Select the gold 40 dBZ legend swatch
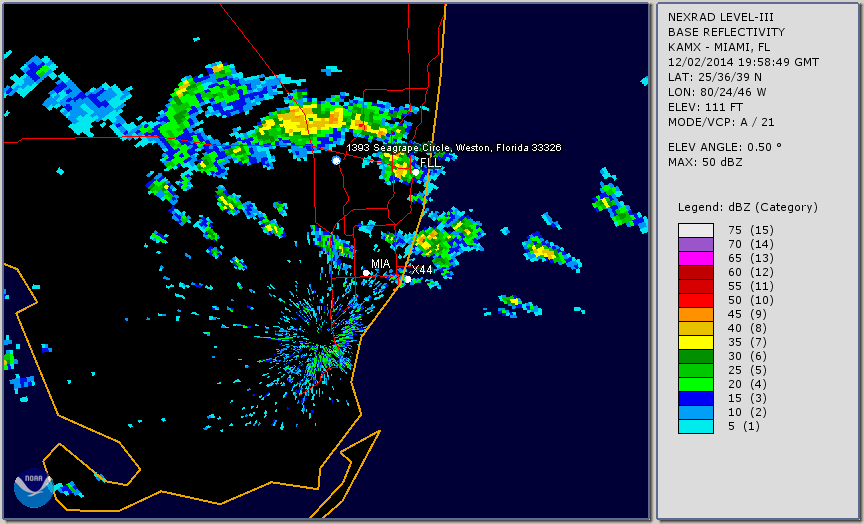 695,328
